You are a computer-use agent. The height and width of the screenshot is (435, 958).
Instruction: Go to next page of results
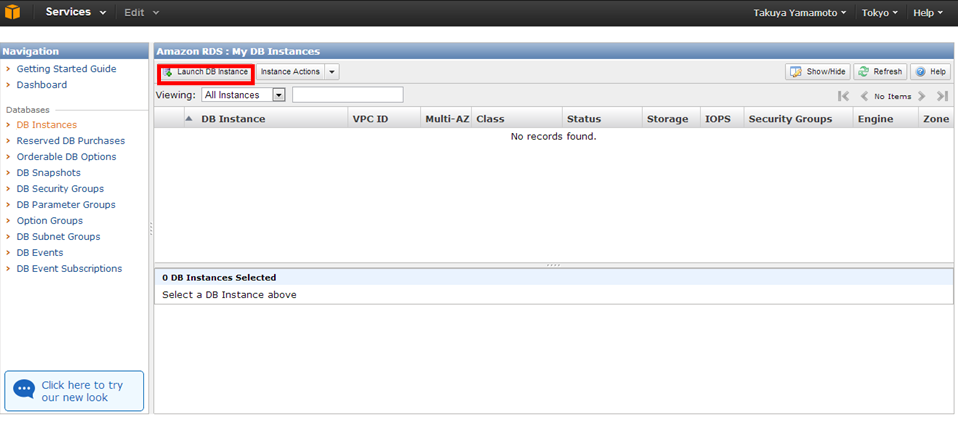coord(922,96)
